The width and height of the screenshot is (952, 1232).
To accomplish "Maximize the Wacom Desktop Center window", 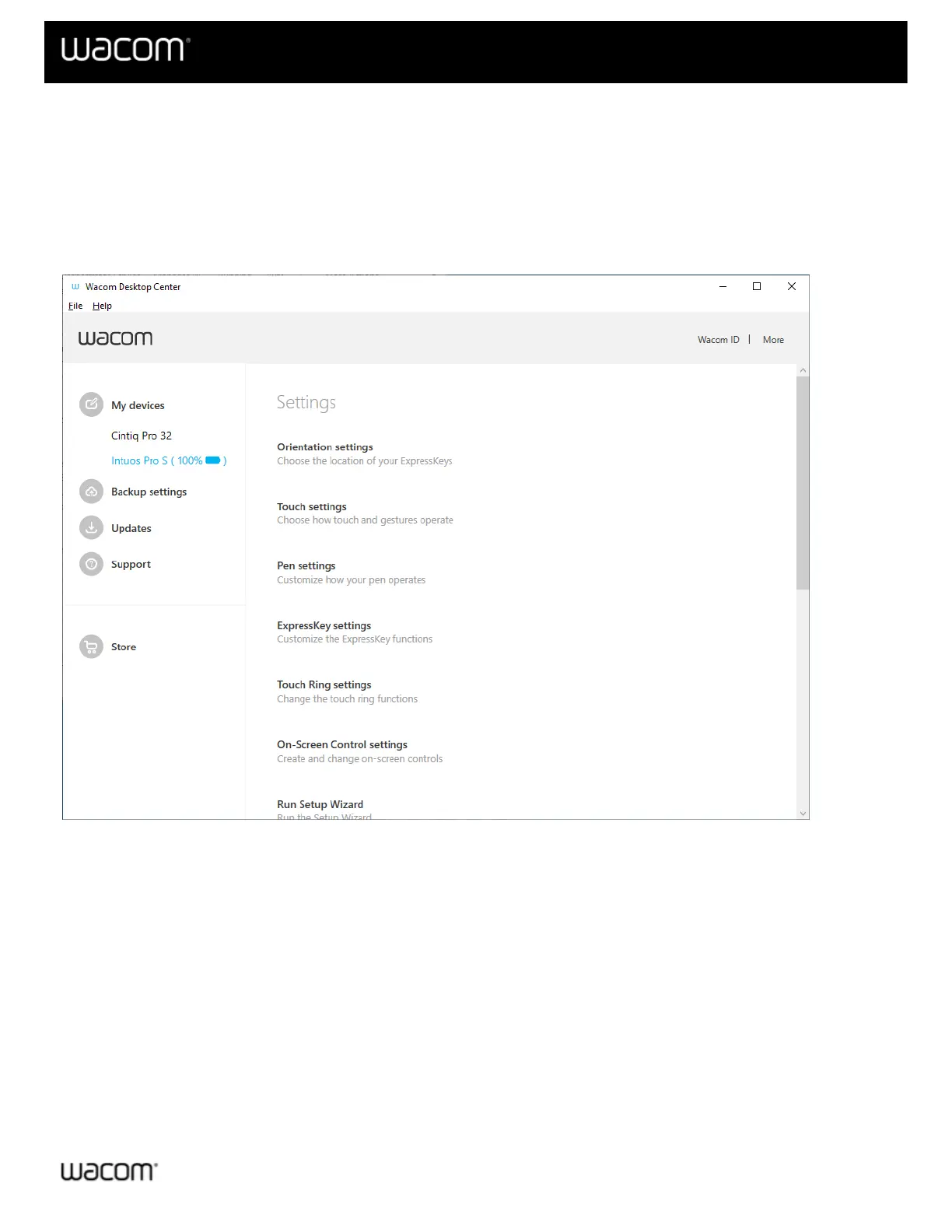I will click(757, 286).
